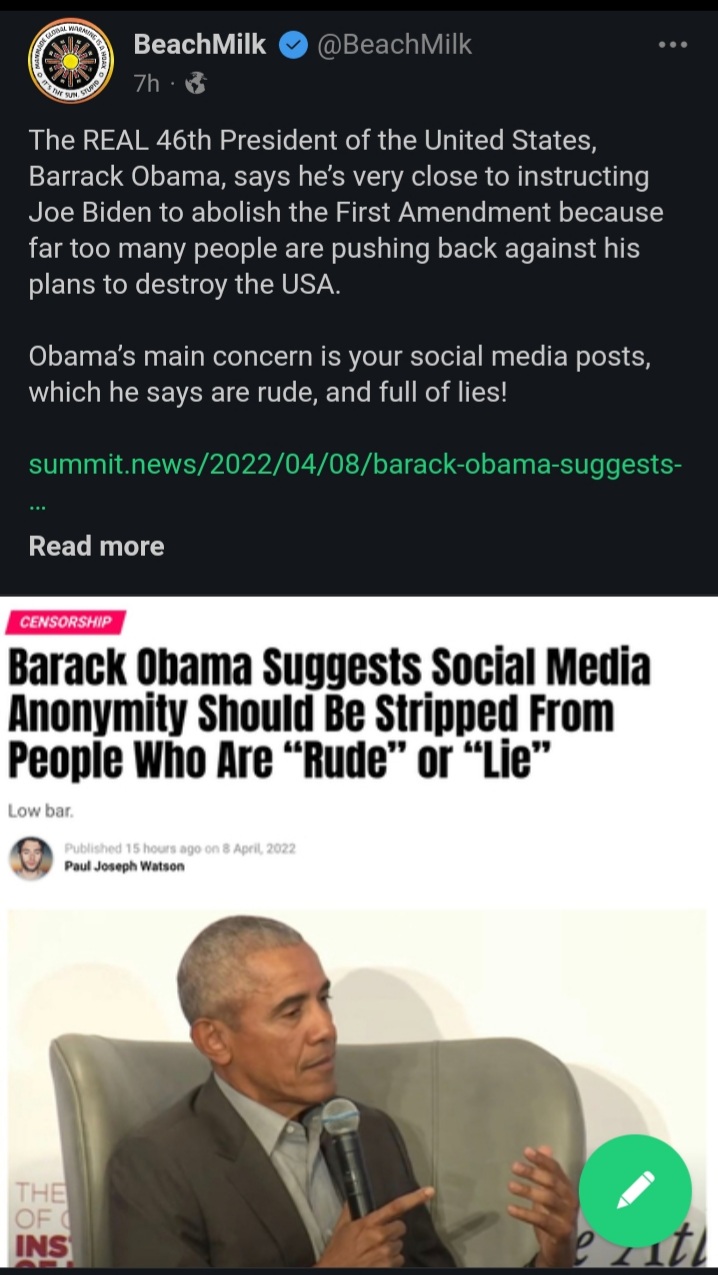The width and height of the screenshot is (718, 1275).
Task: Open the three-dot post options menu
Action: tap(672, 45)
